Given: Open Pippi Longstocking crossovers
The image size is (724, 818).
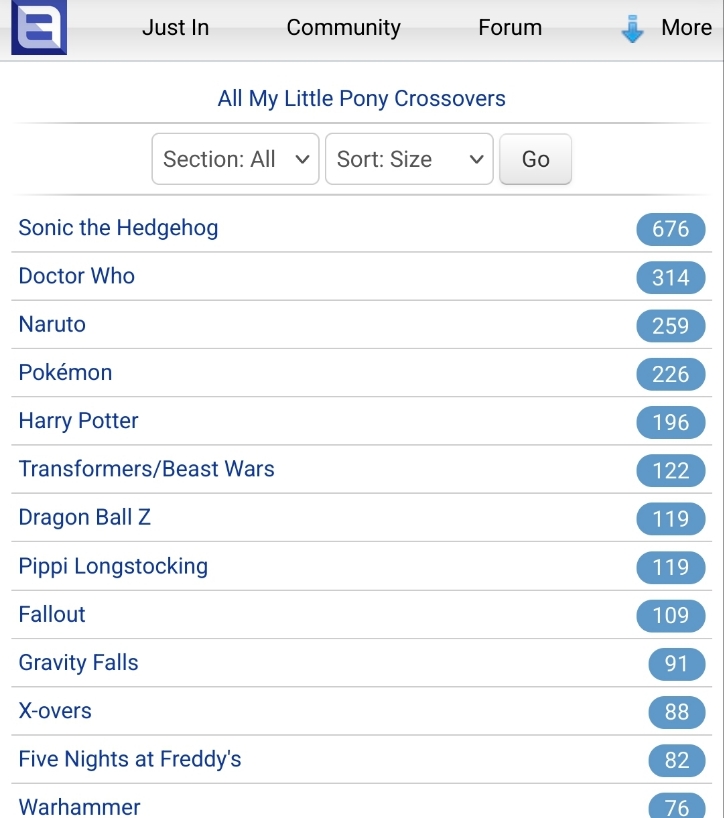Looking at the screenshot, I should pos(113,566).
